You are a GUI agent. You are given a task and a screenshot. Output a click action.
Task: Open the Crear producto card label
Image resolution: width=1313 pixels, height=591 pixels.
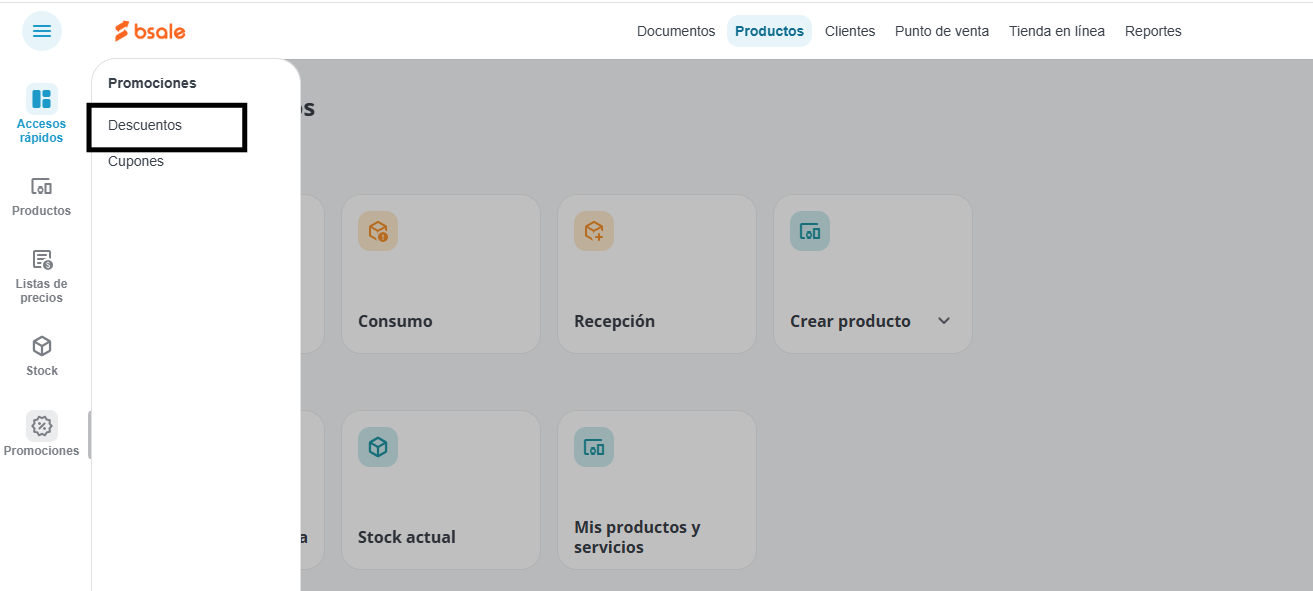(850, 321)
